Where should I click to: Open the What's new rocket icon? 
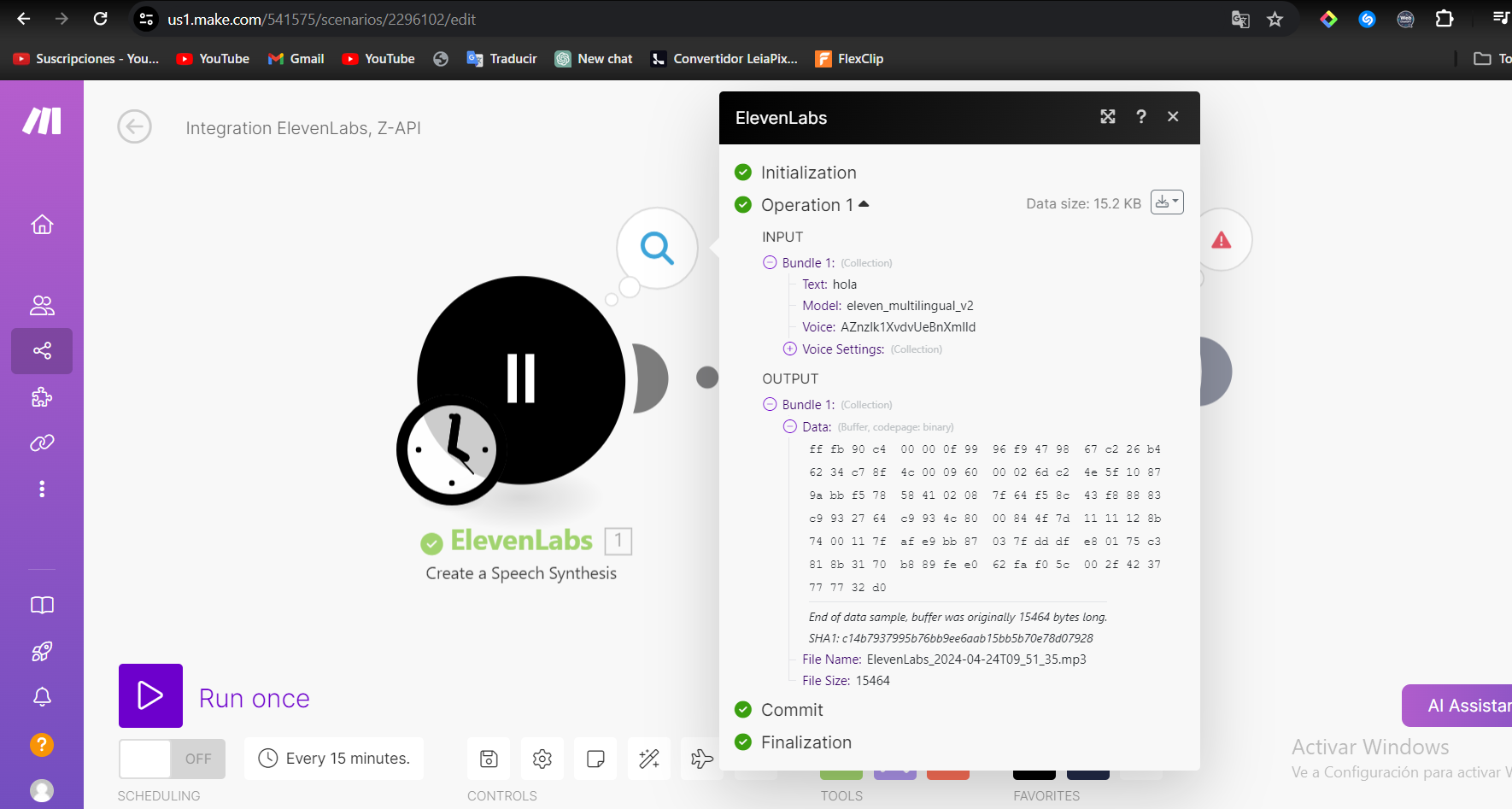pyautogui.click(x=42, y=652)
